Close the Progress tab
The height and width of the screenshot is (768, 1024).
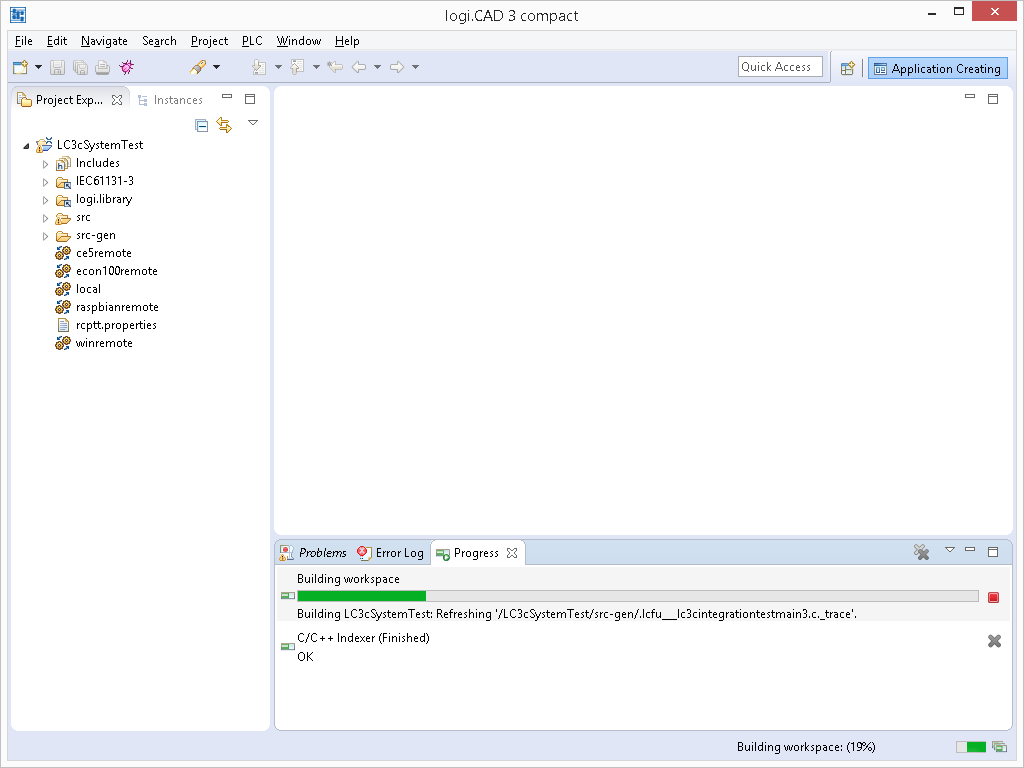click(x=512, y=552)
